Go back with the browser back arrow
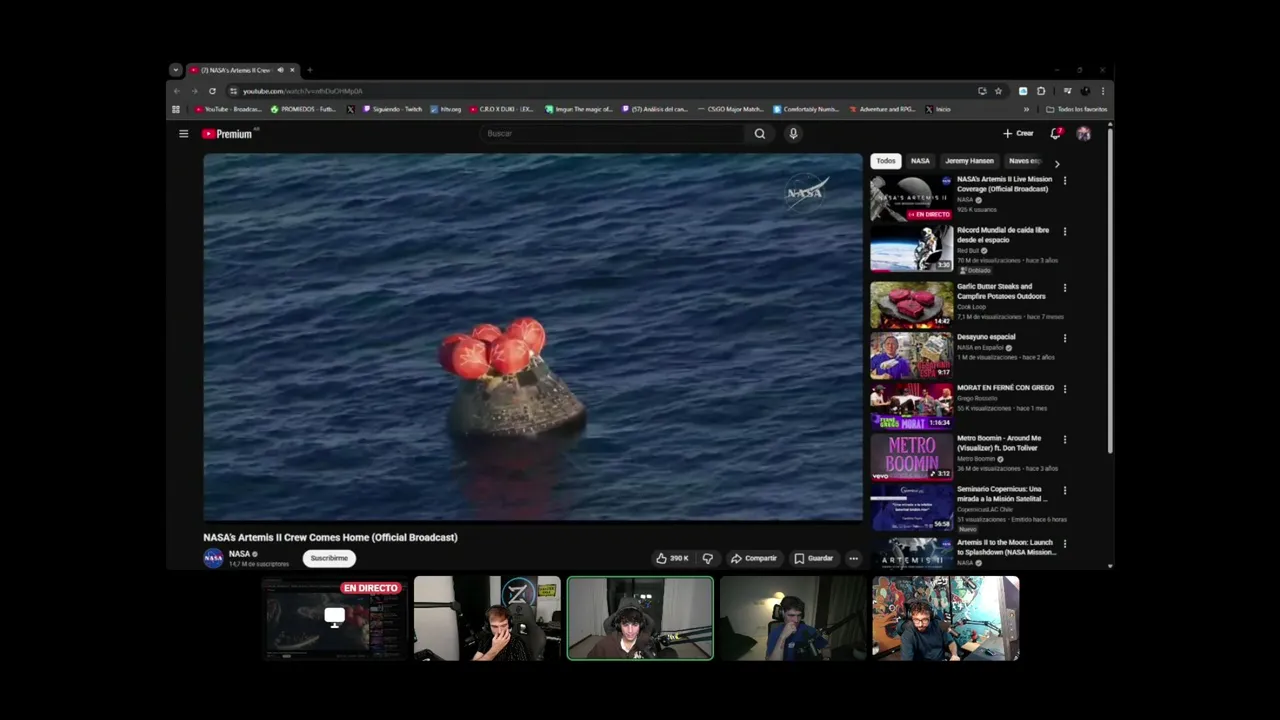This screenshot has height=720, width=1280. pyautogui.click(x=177, y=91)
